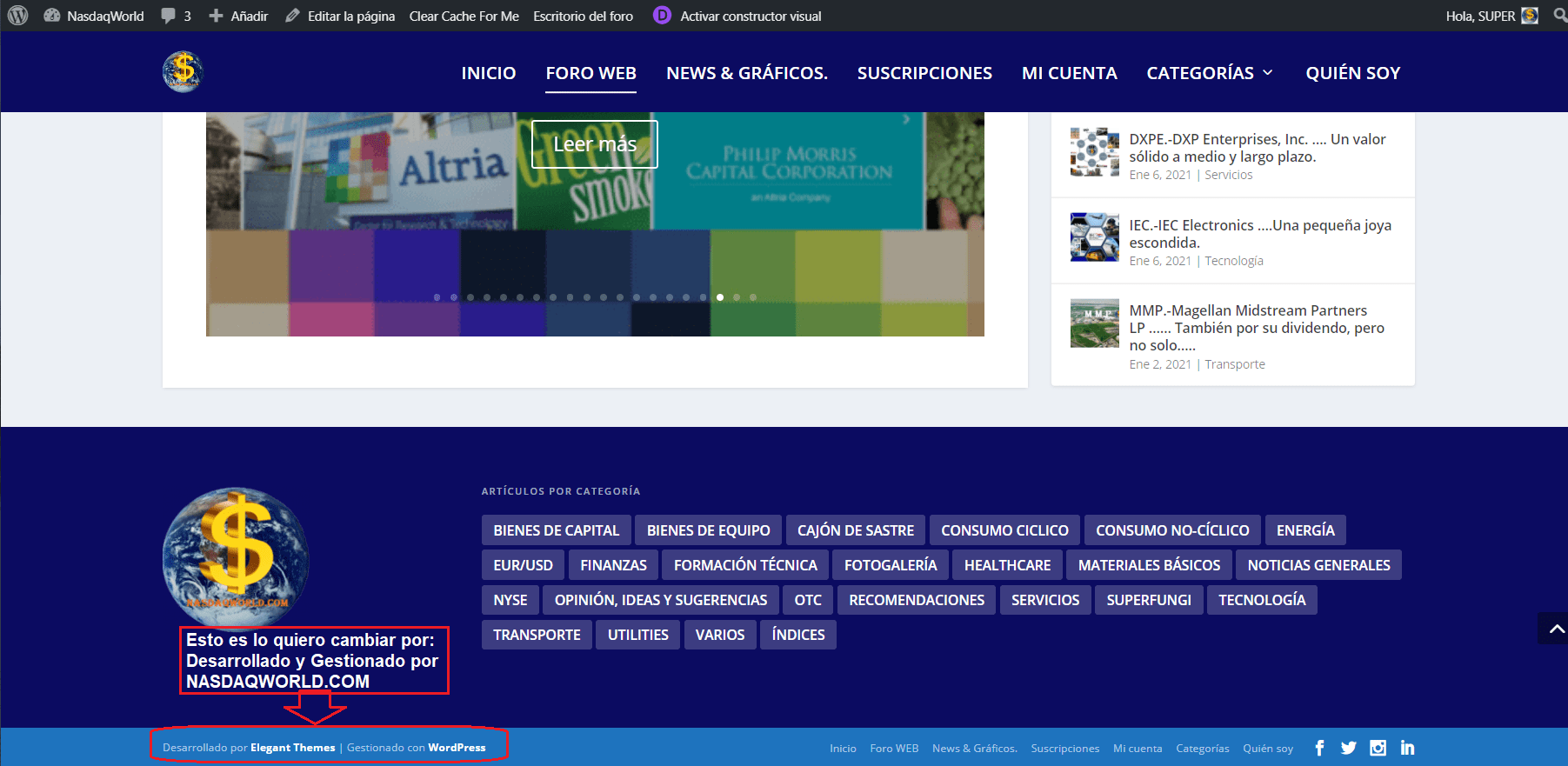The image size is (1568, 766).
Task: Select the last slider pagination dot
Action: click(753, 297)
